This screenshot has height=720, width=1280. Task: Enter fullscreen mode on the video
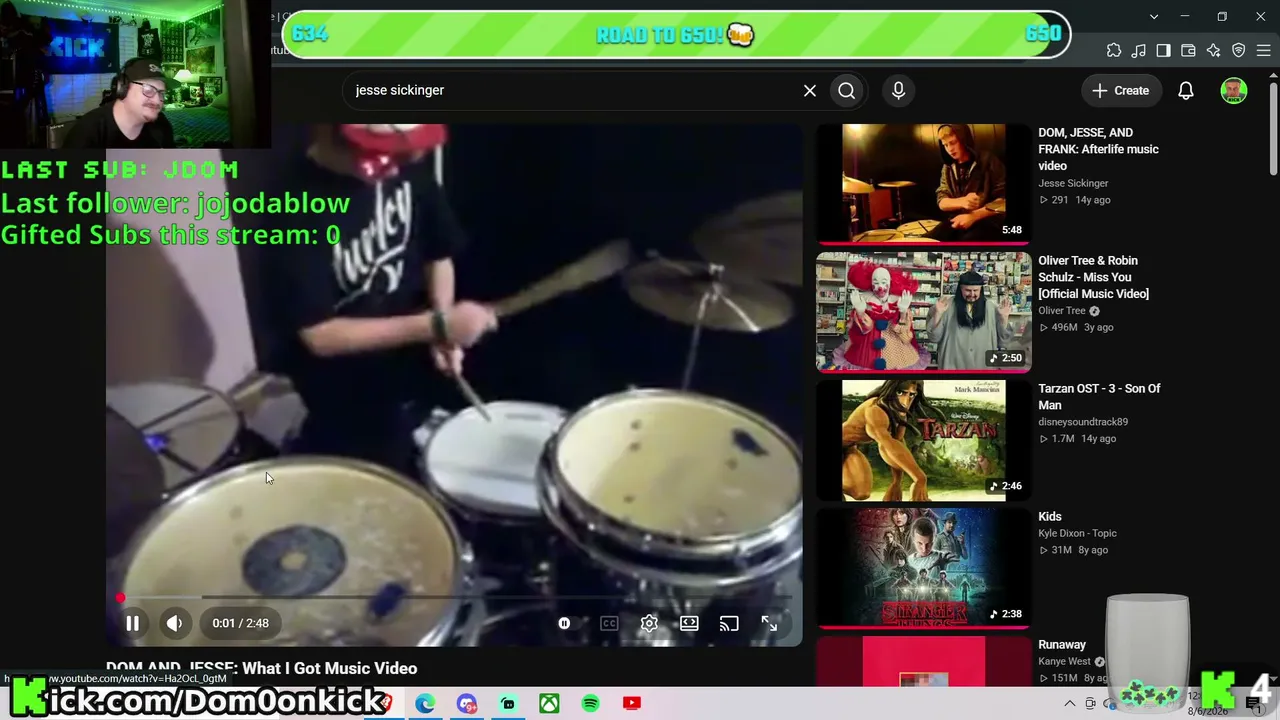(x=769, y=623)
